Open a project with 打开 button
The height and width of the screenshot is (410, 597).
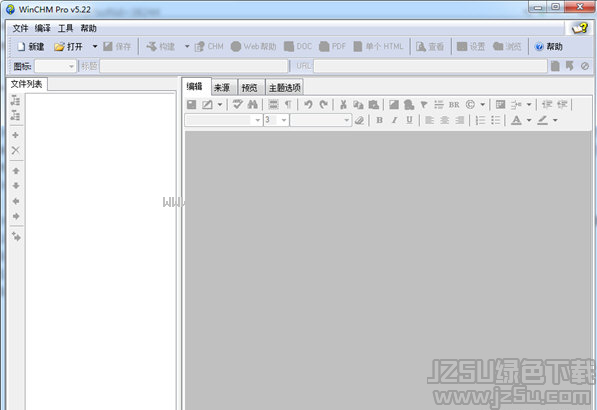(x=69, y=46)
